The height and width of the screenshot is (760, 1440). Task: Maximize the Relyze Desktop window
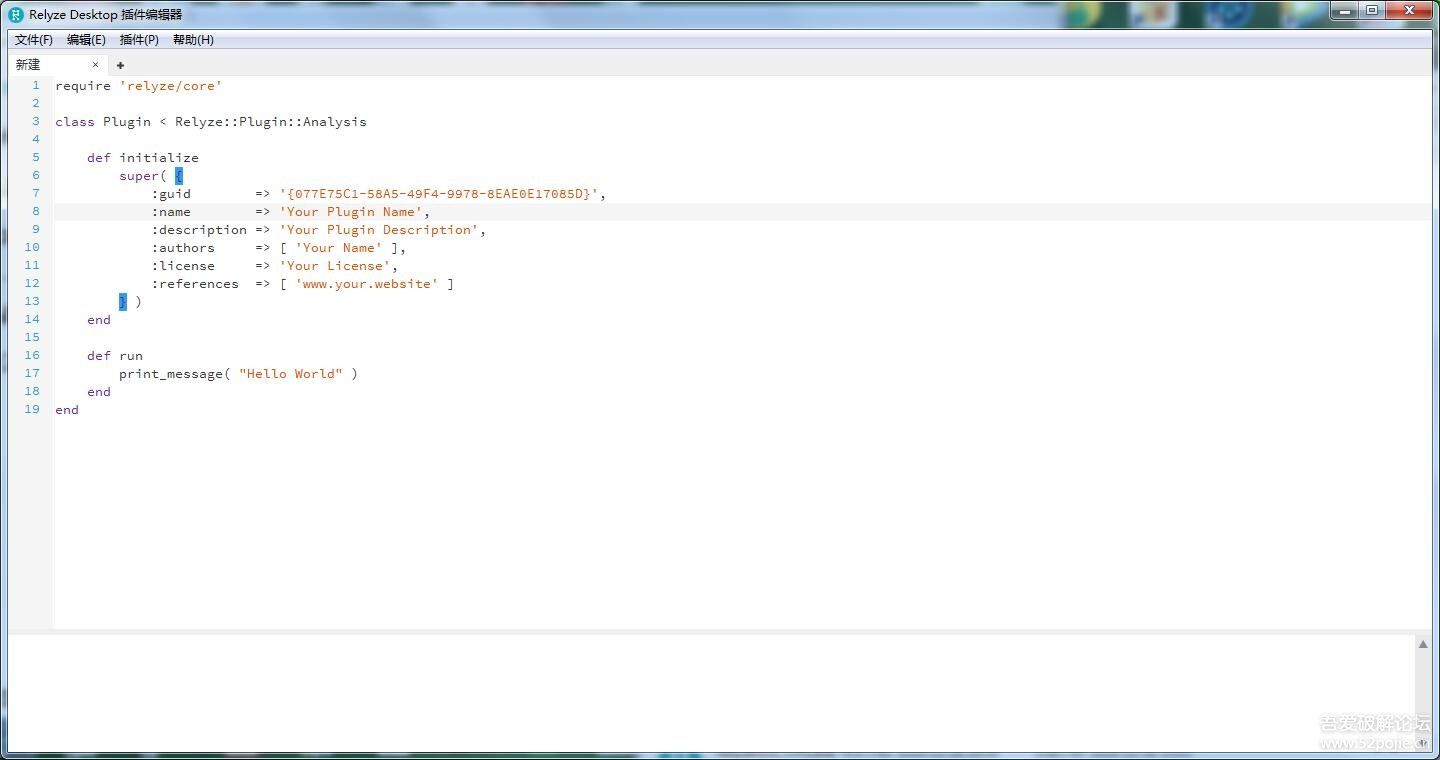point(1372,11)
